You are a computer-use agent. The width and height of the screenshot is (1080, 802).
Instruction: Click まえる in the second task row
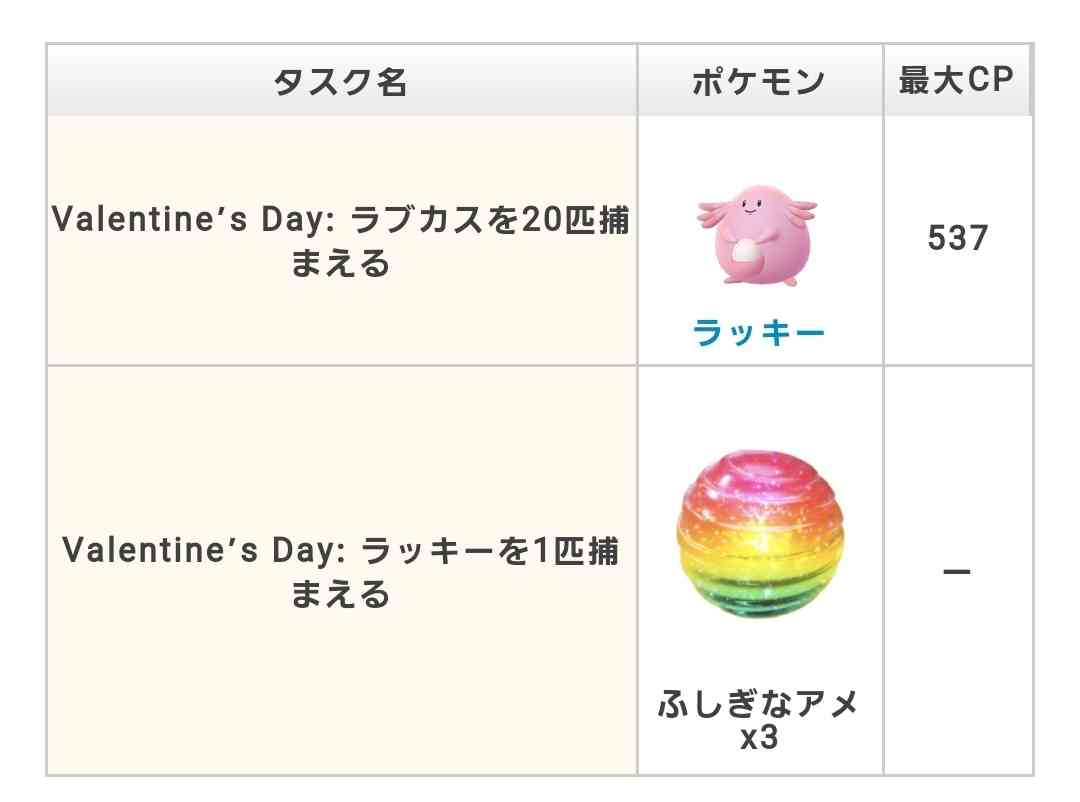coord(341,595)
